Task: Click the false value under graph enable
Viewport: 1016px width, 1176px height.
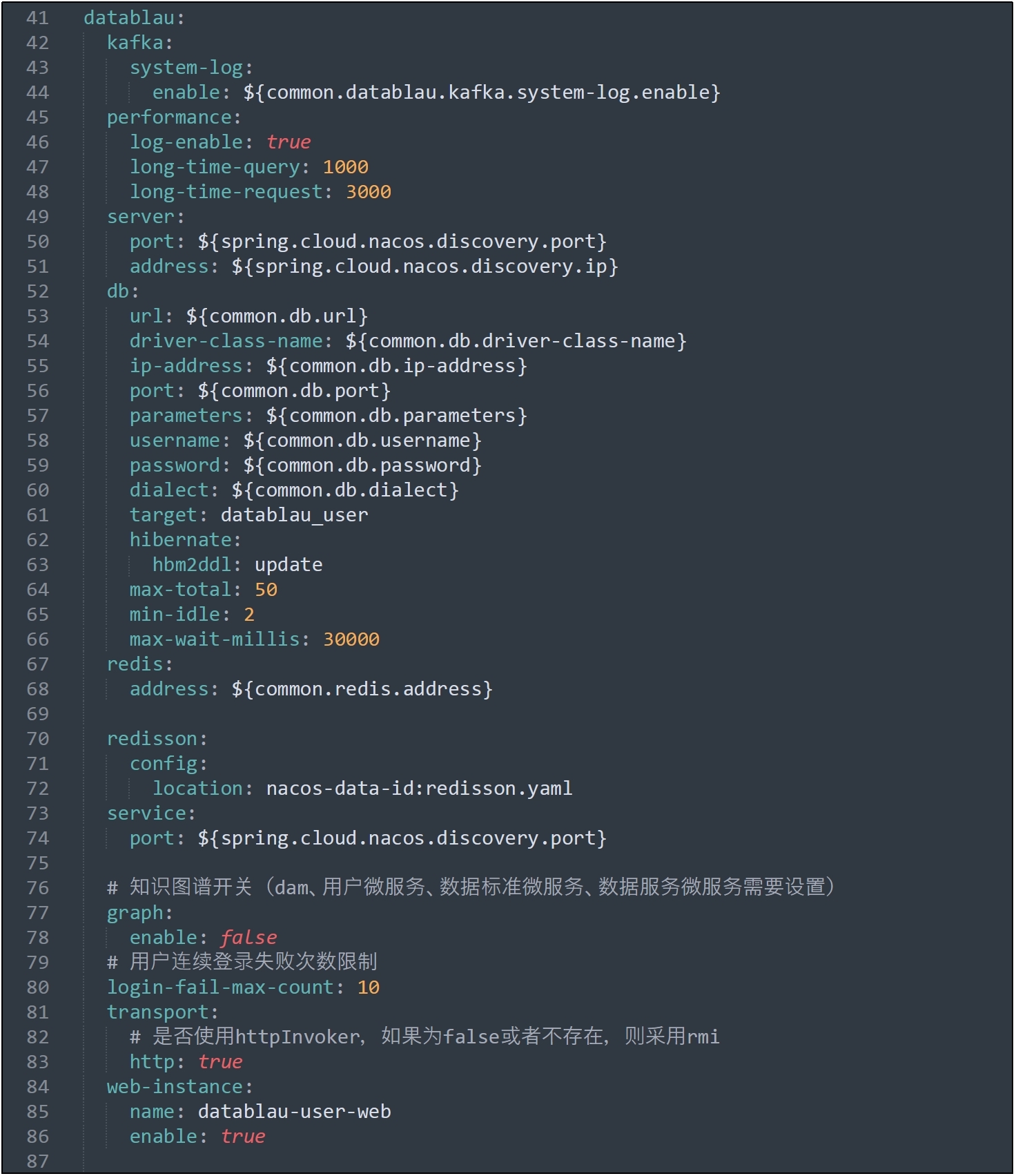Action: (x=248, y=938)
